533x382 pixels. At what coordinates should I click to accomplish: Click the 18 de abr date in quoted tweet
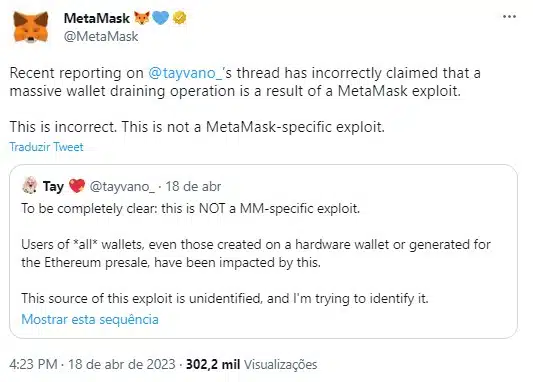pos(193,186)
